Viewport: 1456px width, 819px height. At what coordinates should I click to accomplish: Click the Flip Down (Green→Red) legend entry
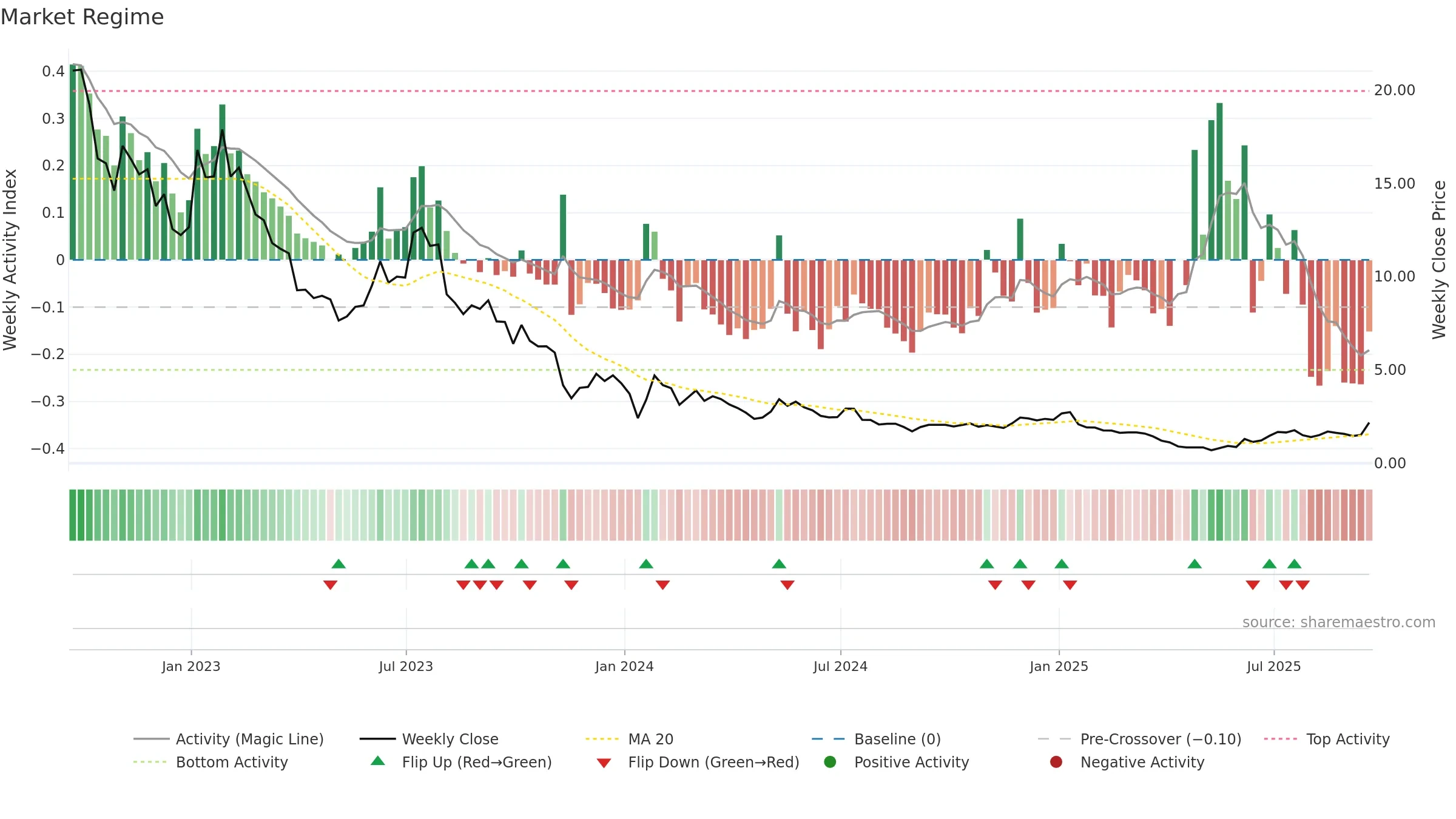(x=698, y=762)
